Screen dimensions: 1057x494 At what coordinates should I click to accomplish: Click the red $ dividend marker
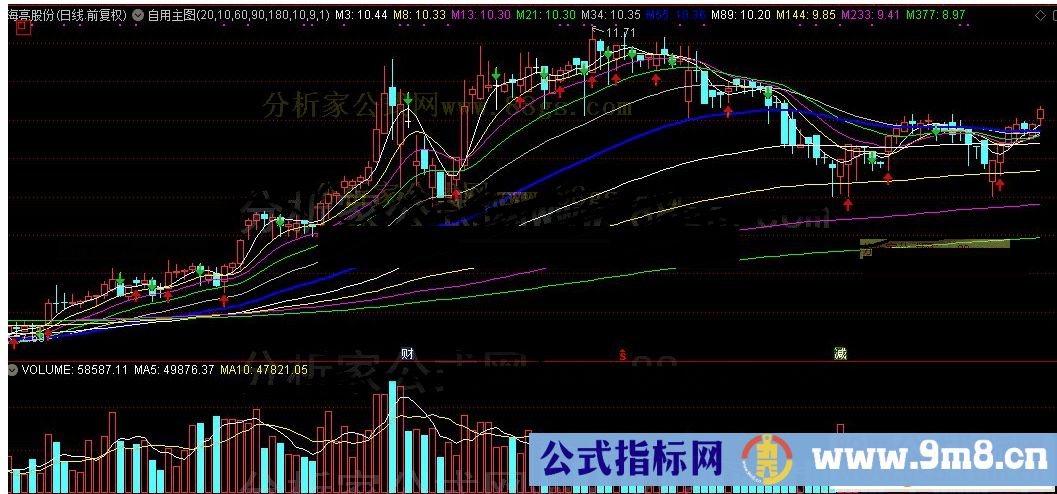(624, 354)
